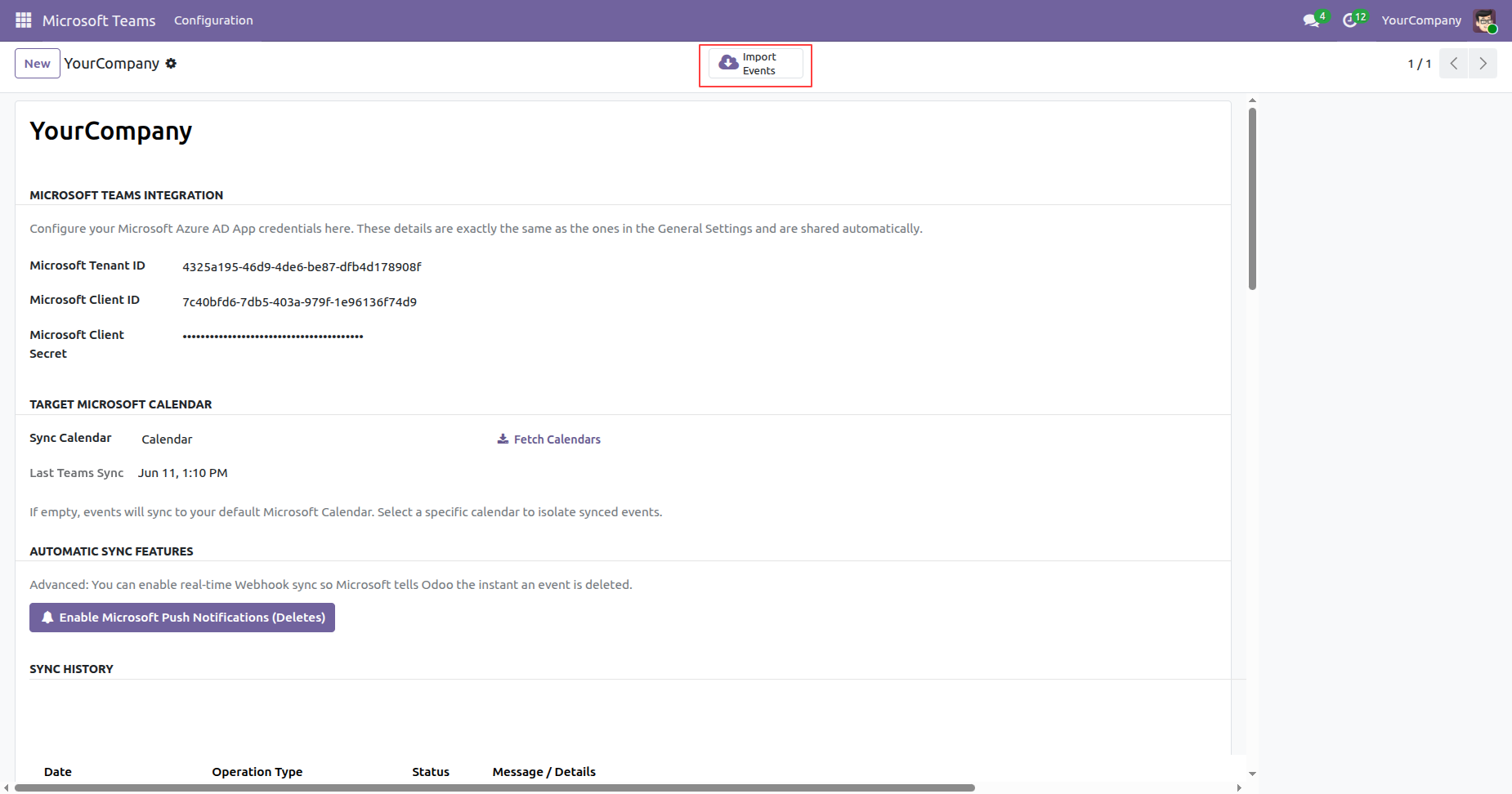Edit the Microsoft Tenant ID field
This screenshot has height=794, width=1512.
point(302,267)
